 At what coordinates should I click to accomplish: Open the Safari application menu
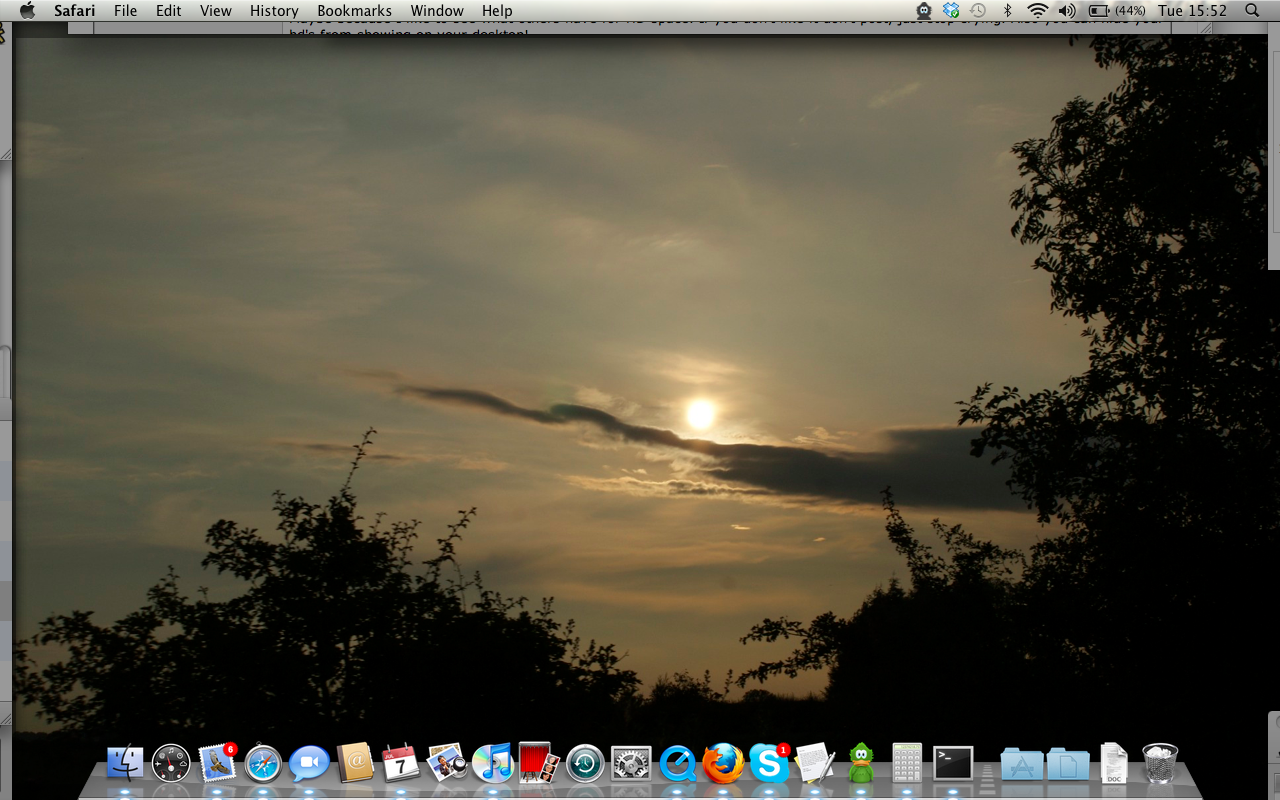pos(75,11)
